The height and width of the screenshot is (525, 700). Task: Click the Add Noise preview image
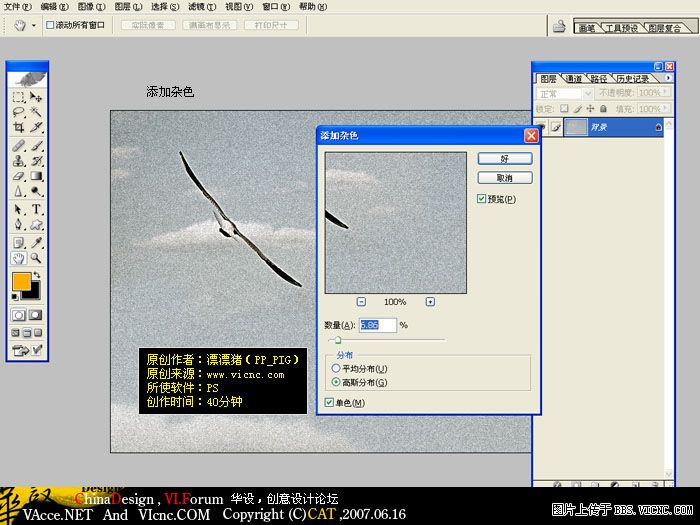pos(396,223)
